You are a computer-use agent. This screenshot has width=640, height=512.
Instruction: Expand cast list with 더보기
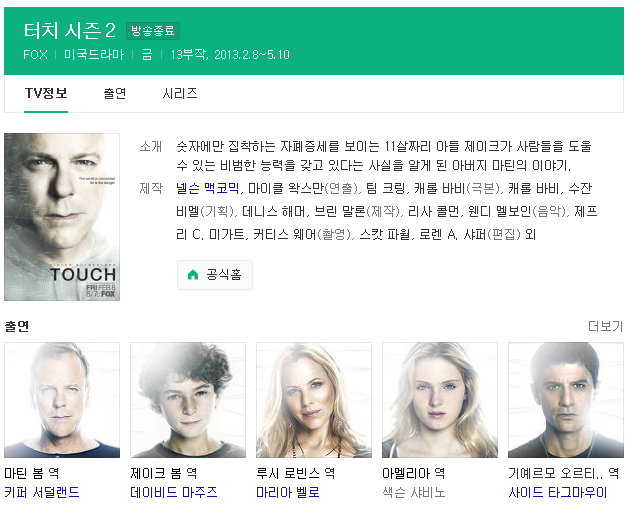[x=605, y=326]
